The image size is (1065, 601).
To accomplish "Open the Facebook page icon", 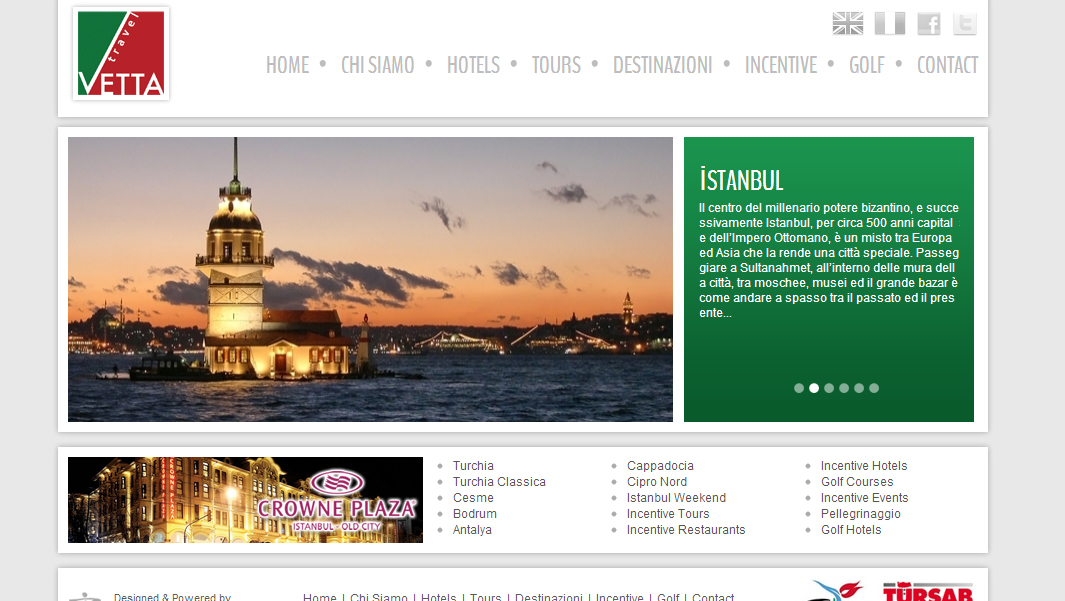I will (928, 22).
